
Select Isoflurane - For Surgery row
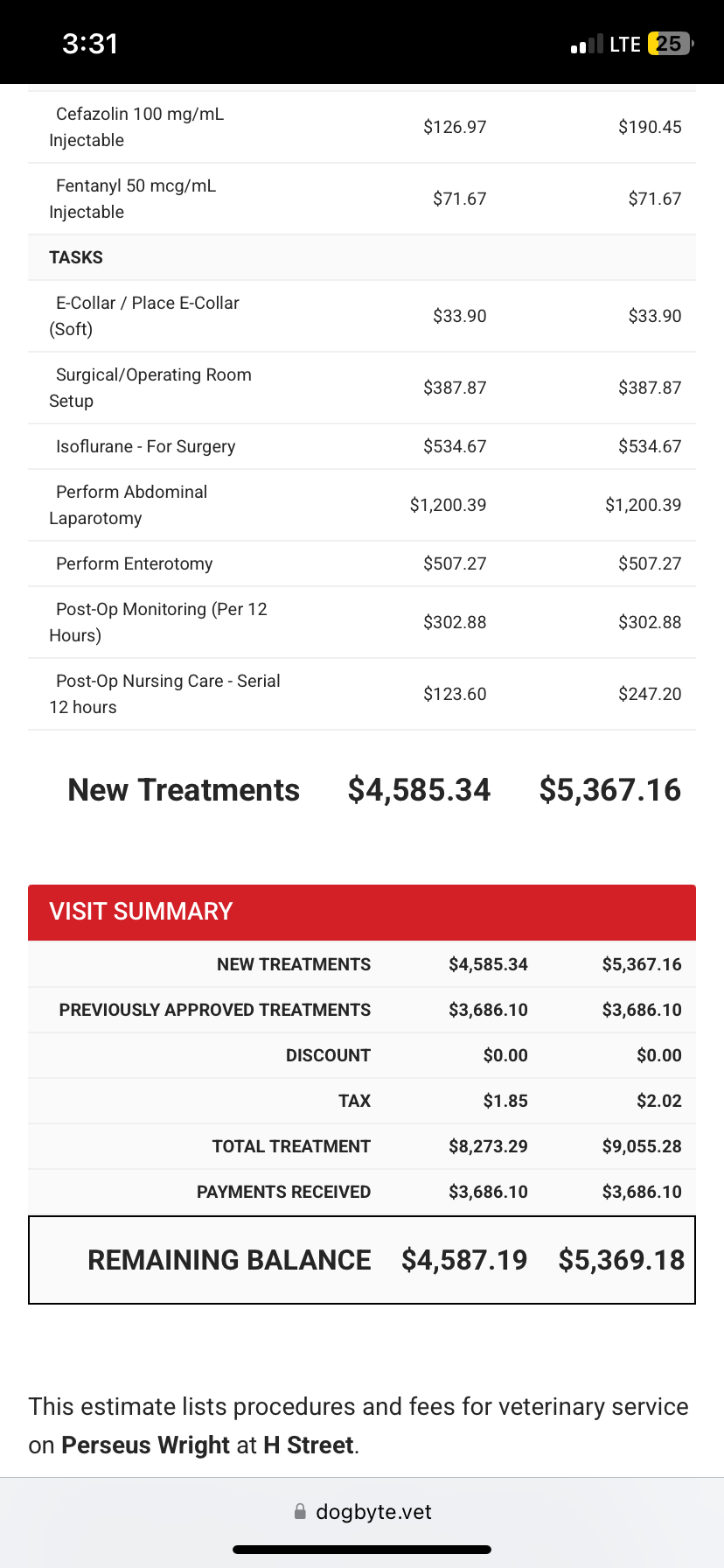(146, 446)
